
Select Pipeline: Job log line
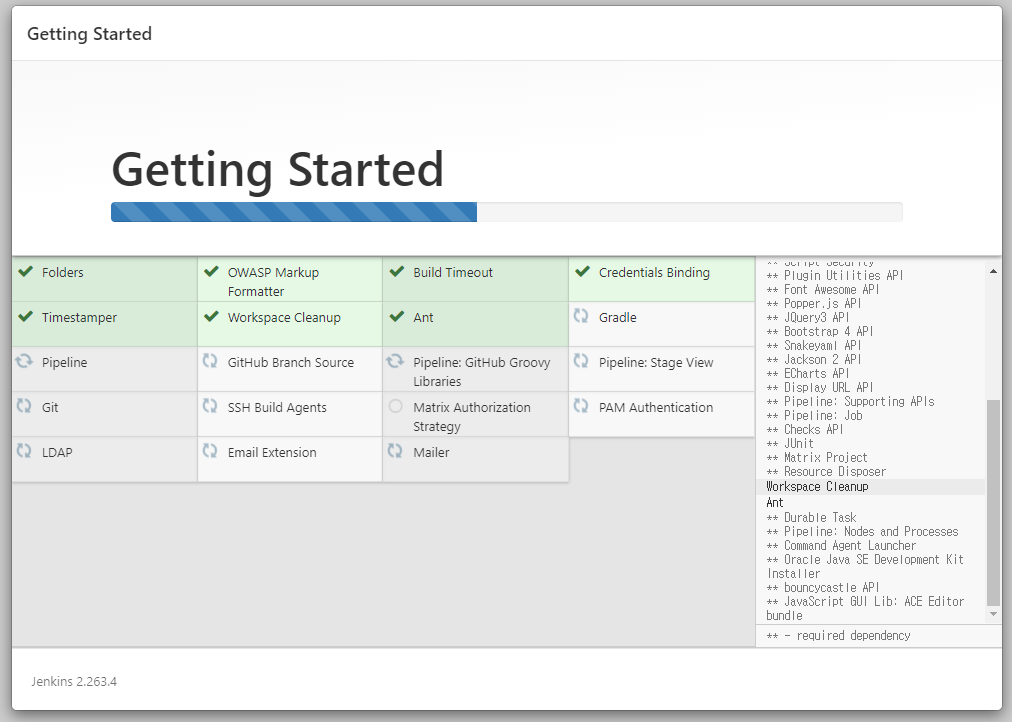[x=814, y=416]
